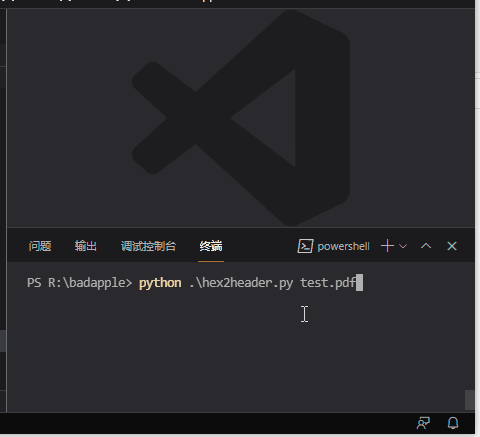Close the terminal panel with the X
The height and width of the screenshot is (437, 480).
tap(452, 246)
